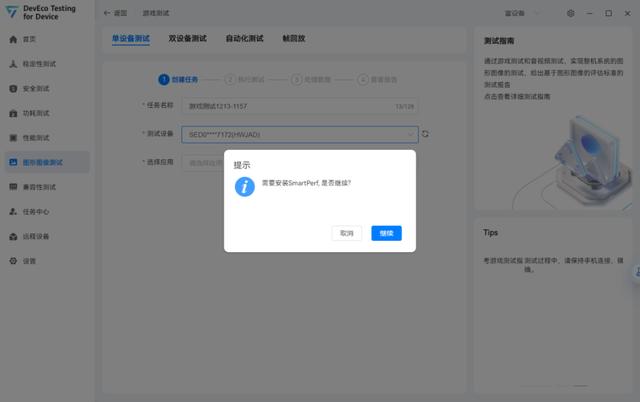
Task: Click step 2 执行测试
Action: [244, 80]
